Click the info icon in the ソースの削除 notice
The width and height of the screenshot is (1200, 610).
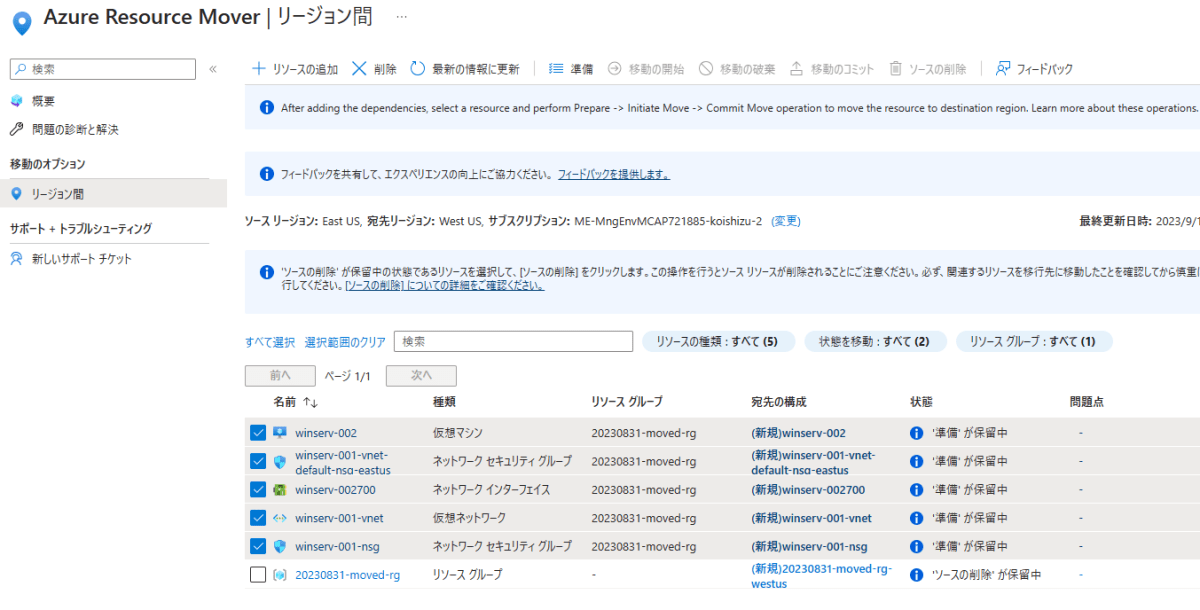(x=267, y=272)
